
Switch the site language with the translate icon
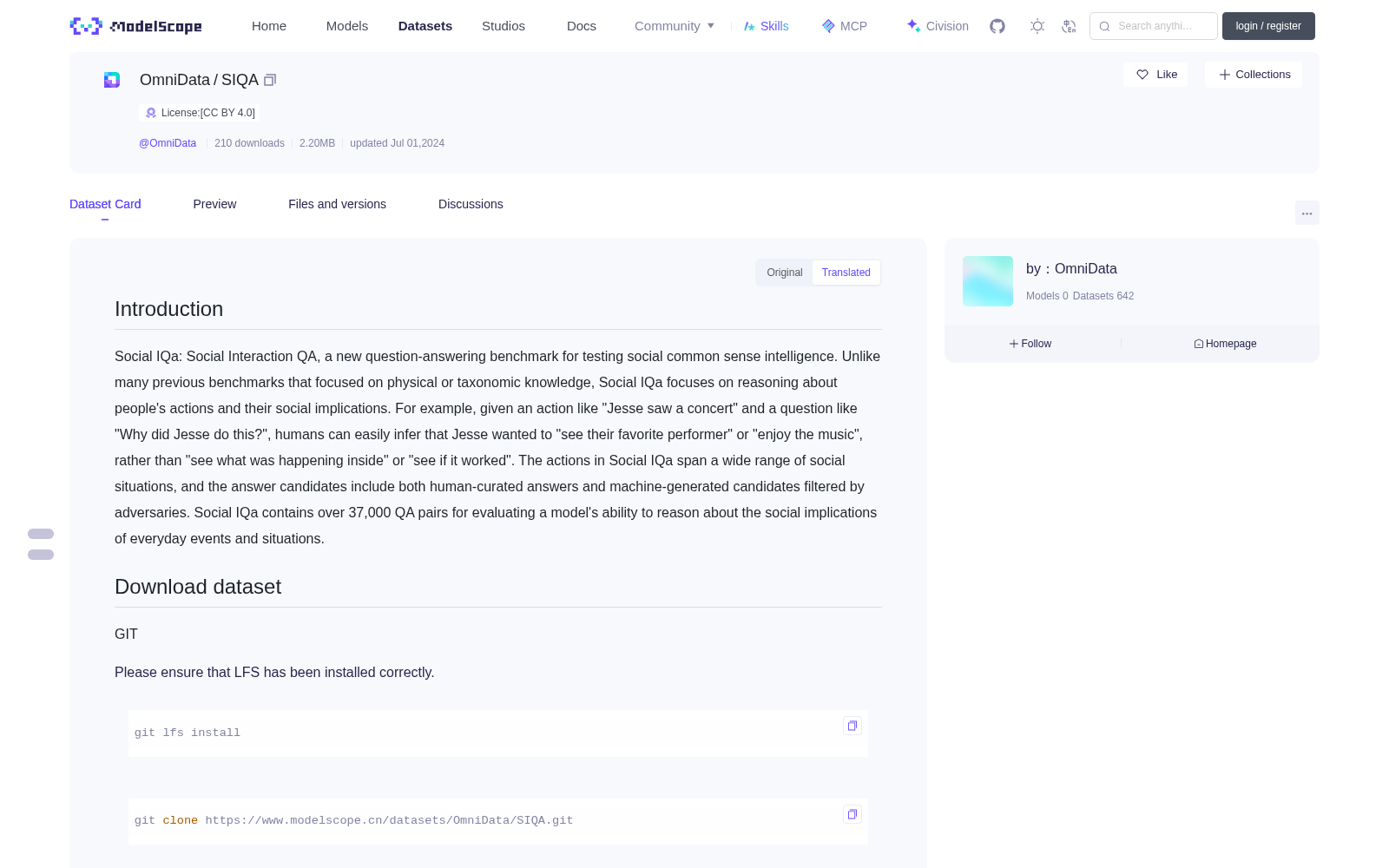[1070, 26]
